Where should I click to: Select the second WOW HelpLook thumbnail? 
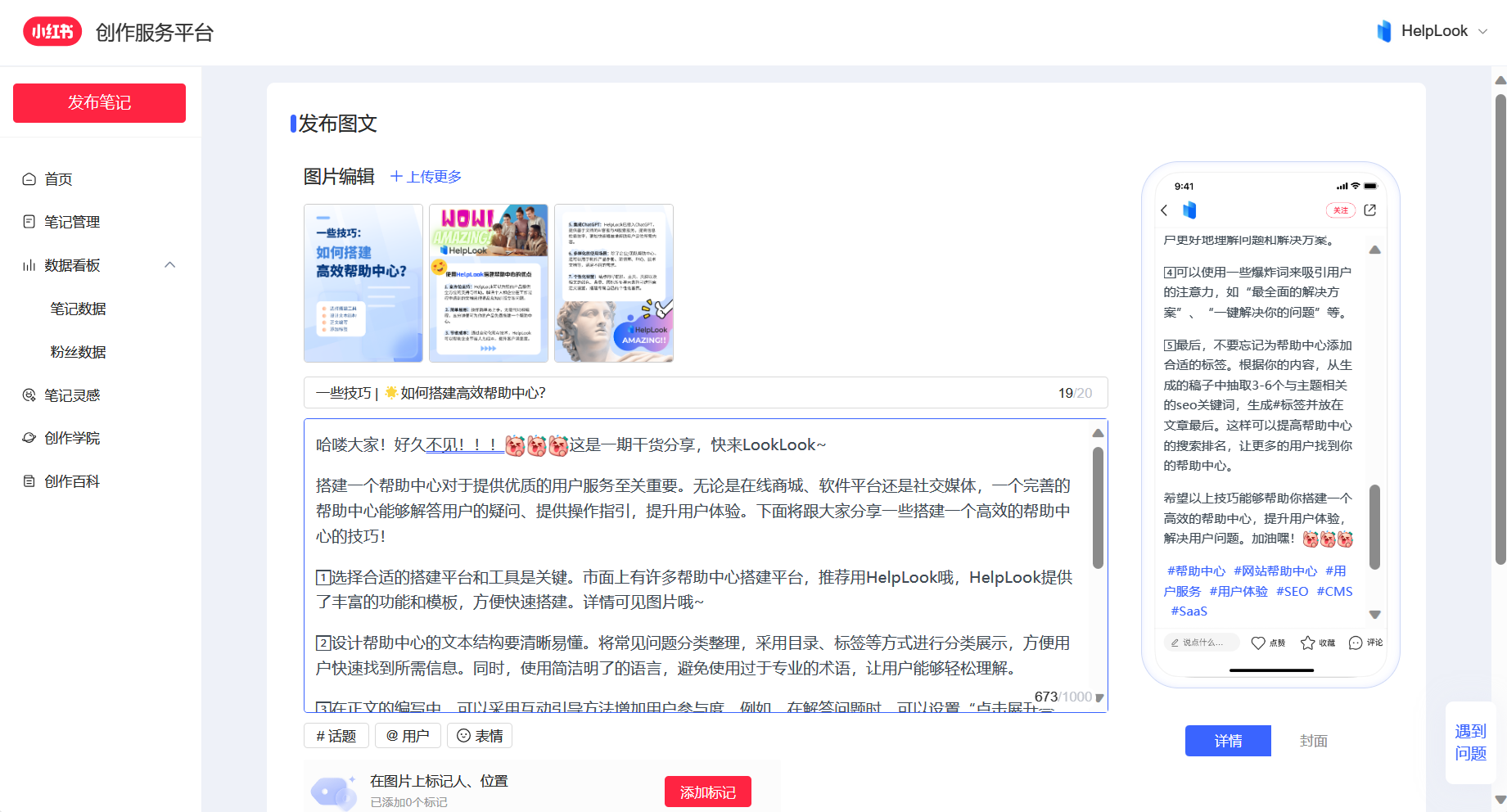click(x=489, y=283)
